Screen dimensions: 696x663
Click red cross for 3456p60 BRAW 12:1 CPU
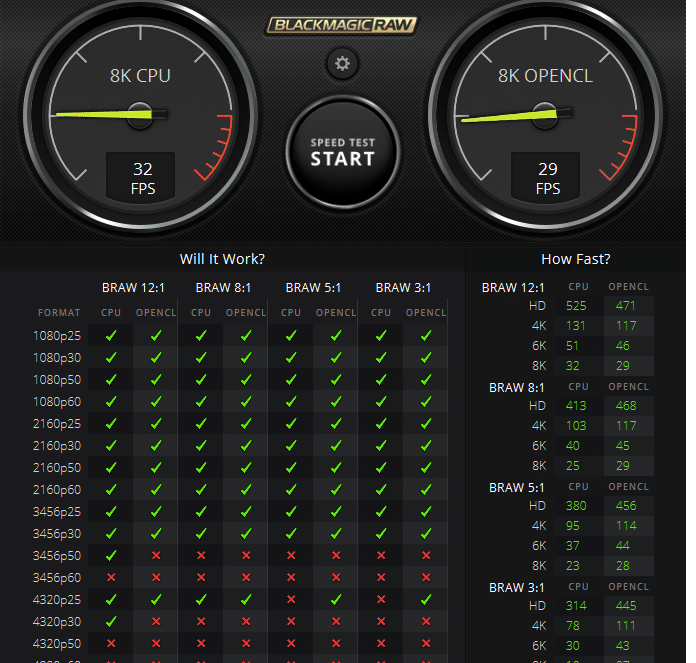pyautogui.click(x=111, y=577)
